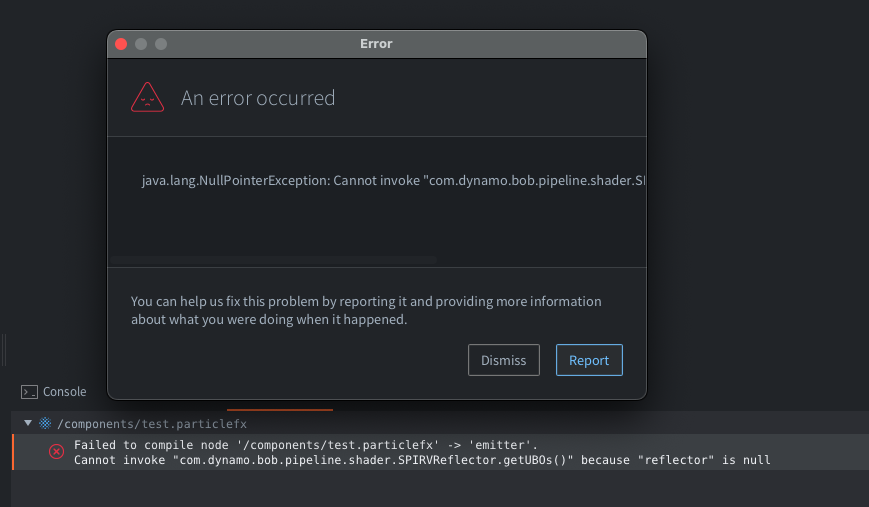Close the Error dialog with red button

tap(122, 44)
